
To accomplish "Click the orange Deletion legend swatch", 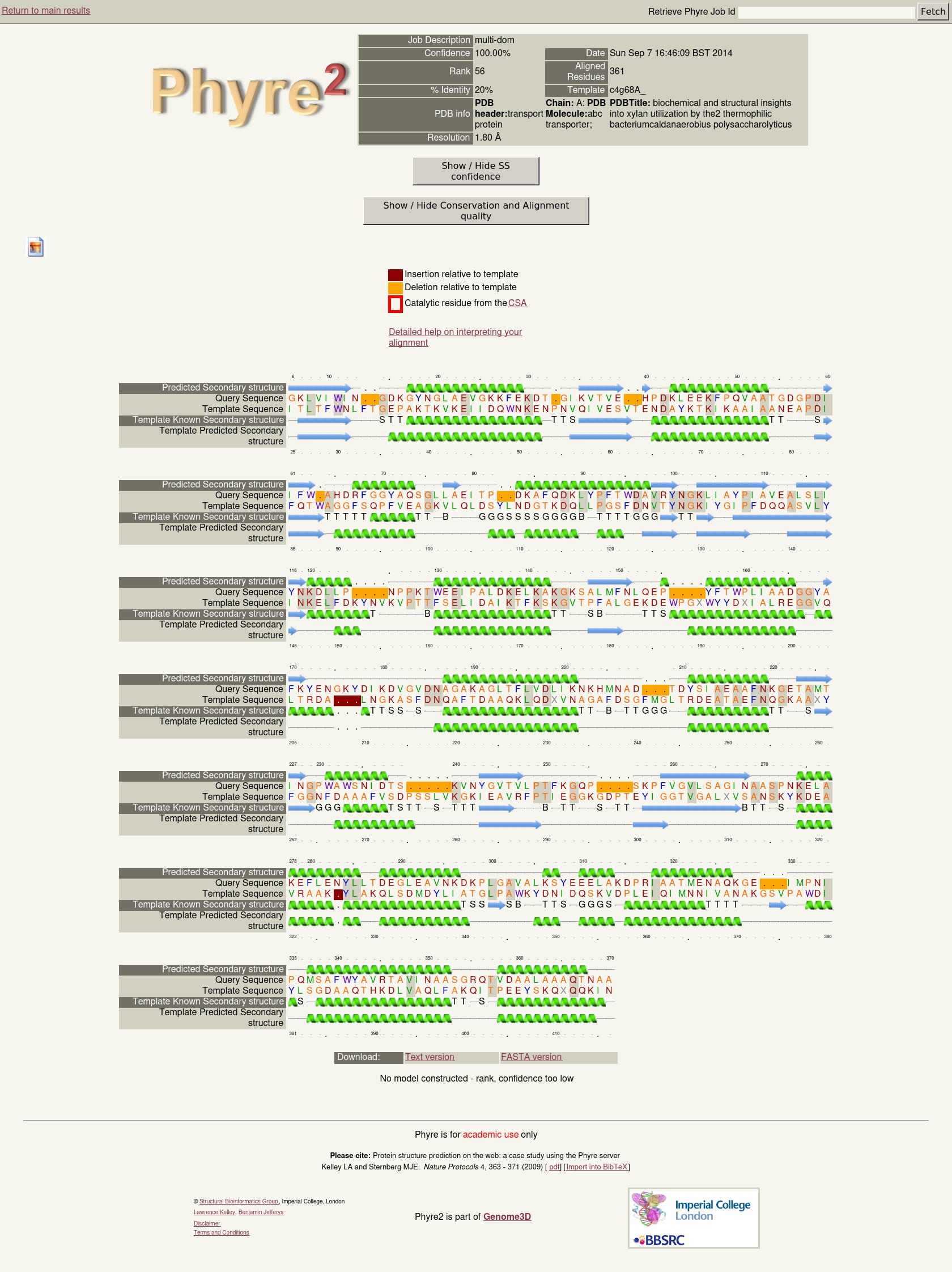I will point(395,287).
